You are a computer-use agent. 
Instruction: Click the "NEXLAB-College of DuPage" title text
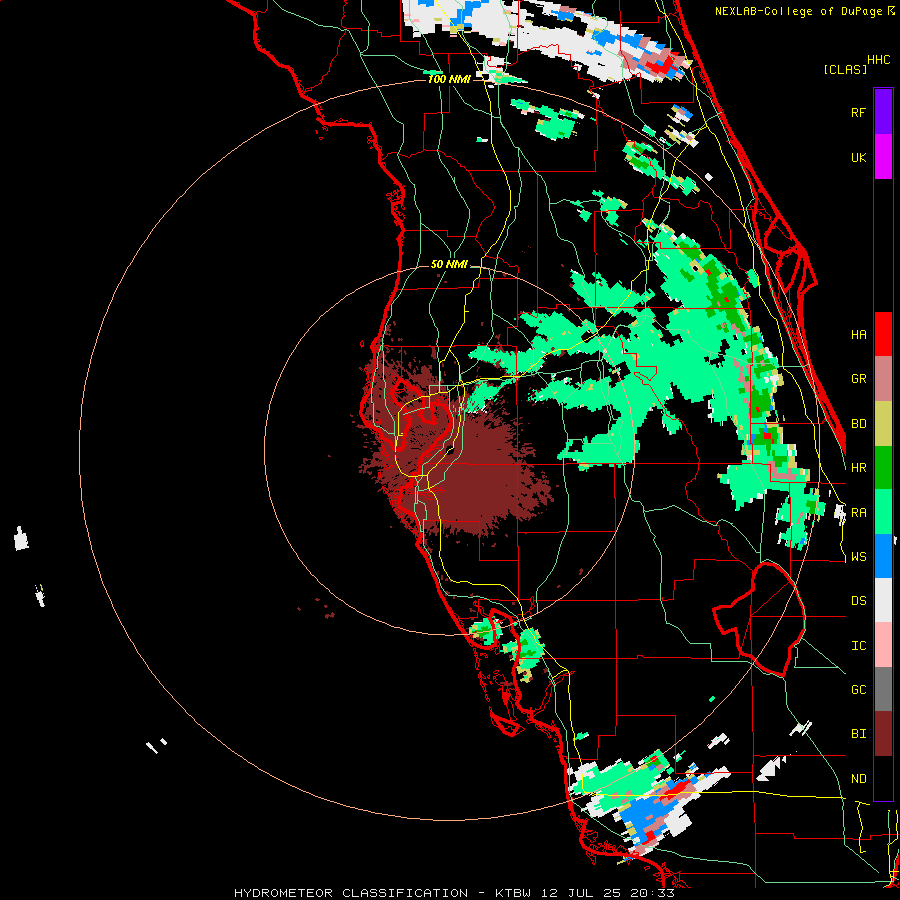(798, 11)
